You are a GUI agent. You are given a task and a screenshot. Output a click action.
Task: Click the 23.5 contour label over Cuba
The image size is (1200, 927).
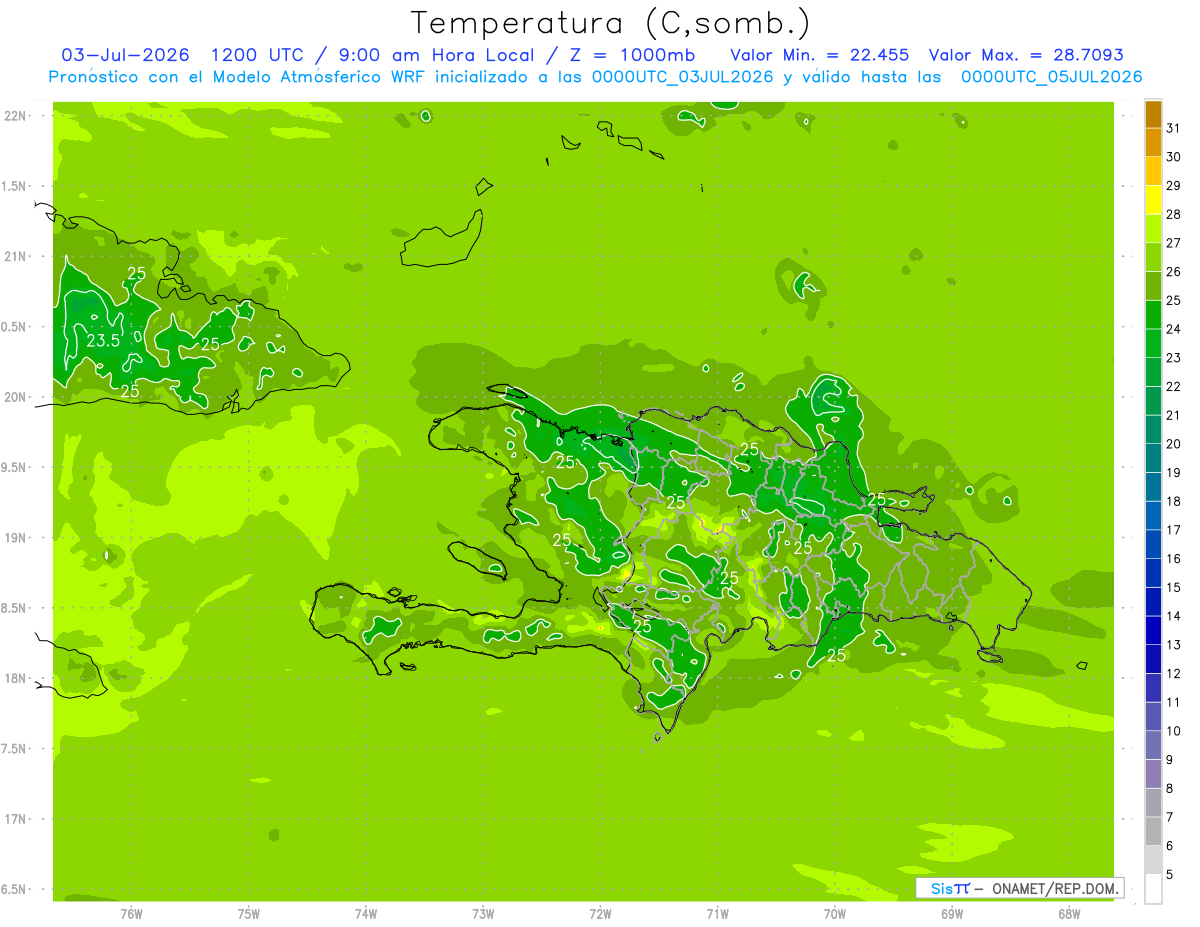103,341
